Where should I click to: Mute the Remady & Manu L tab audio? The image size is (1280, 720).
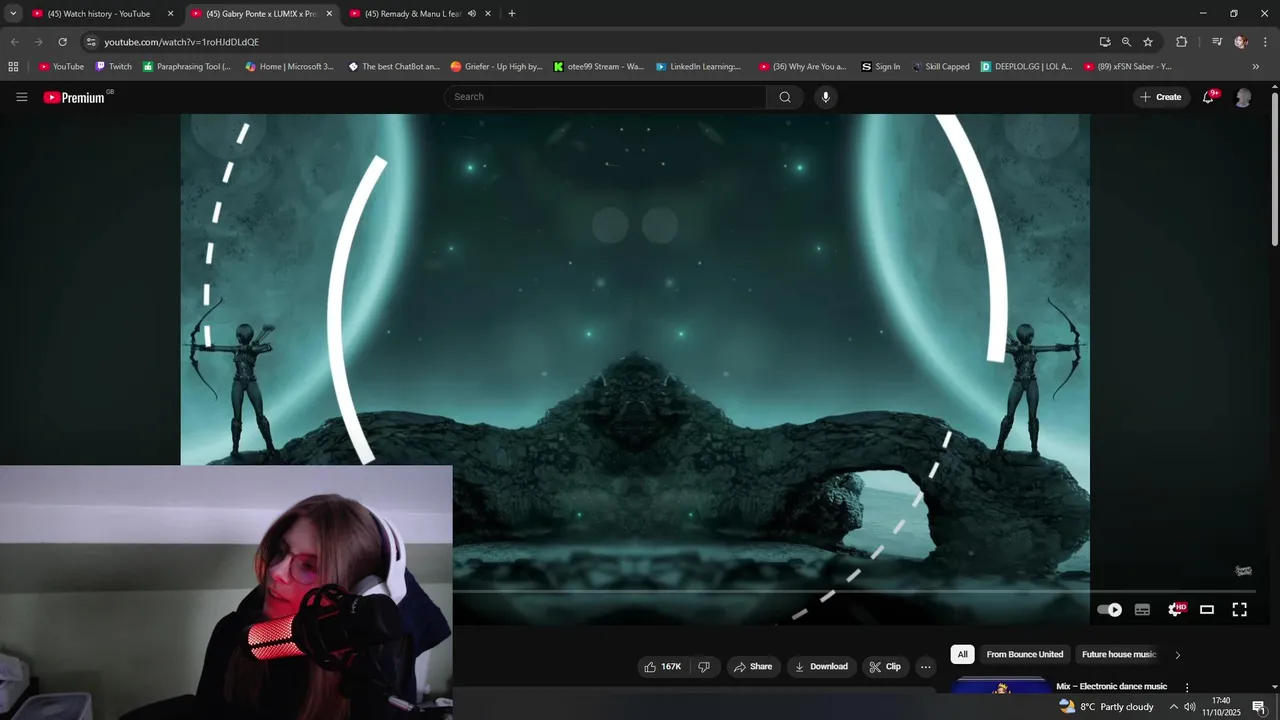472,14
